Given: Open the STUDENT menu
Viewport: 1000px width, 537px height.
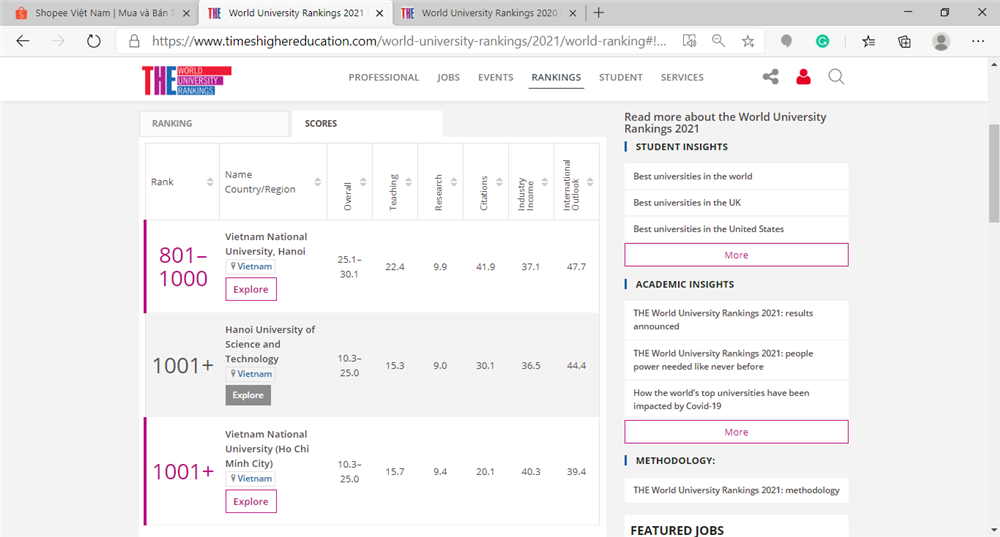Looking at the screenshot, I should [621, 77].
